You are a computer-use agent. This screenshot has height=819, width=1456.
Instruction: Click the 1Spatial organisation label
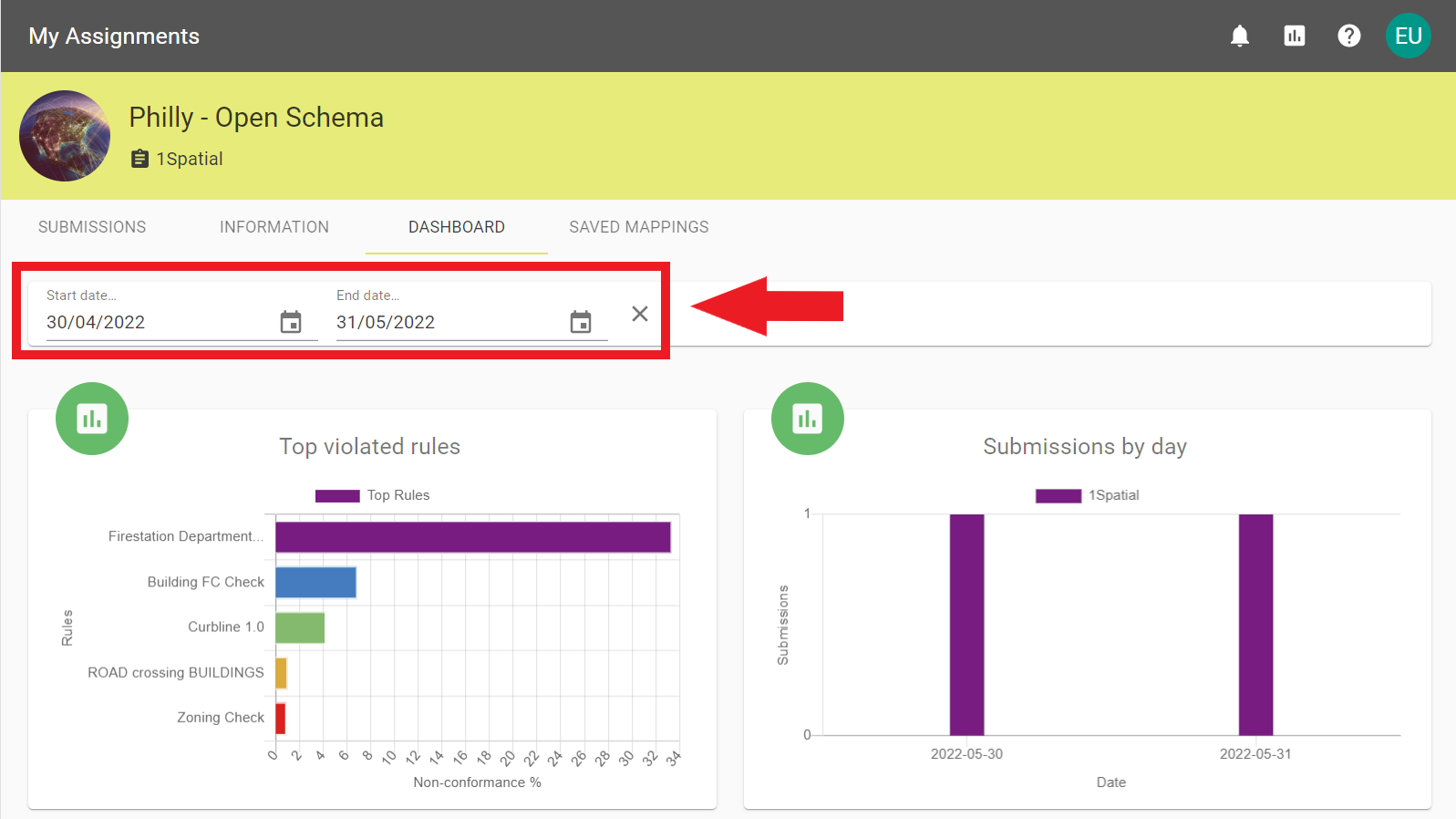[190, 159]
